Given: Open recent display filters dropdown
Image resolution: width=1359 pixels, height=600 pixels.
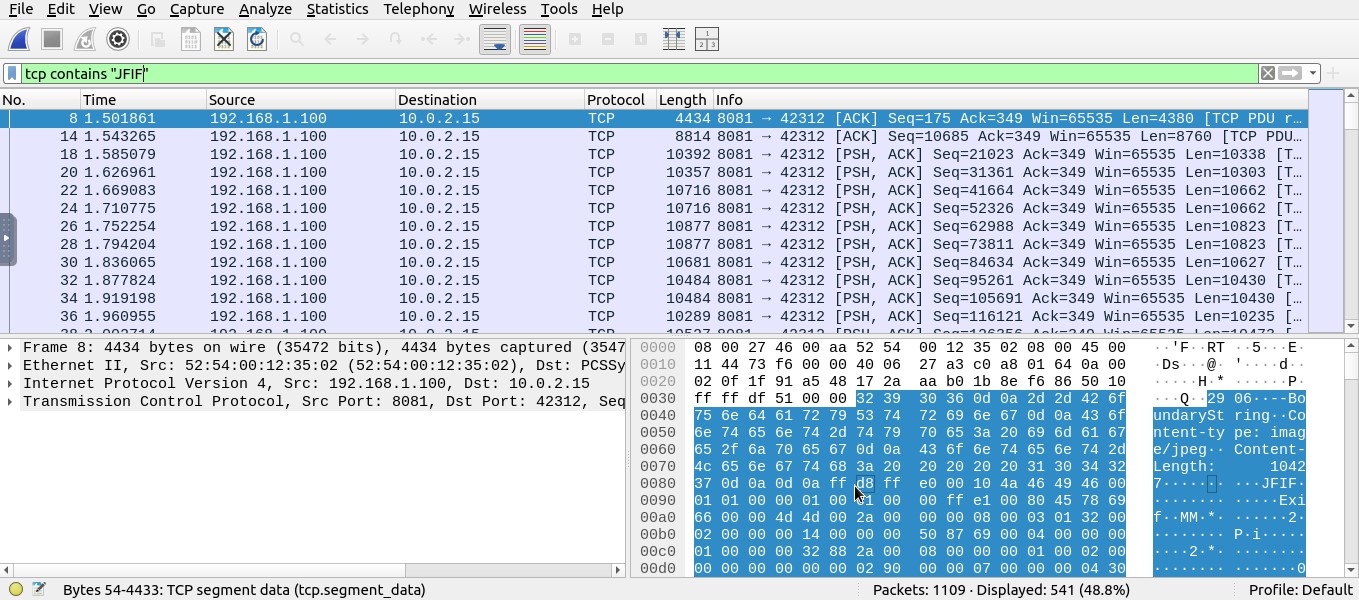Looking at the screenshot, I should tap(1312, 73).
